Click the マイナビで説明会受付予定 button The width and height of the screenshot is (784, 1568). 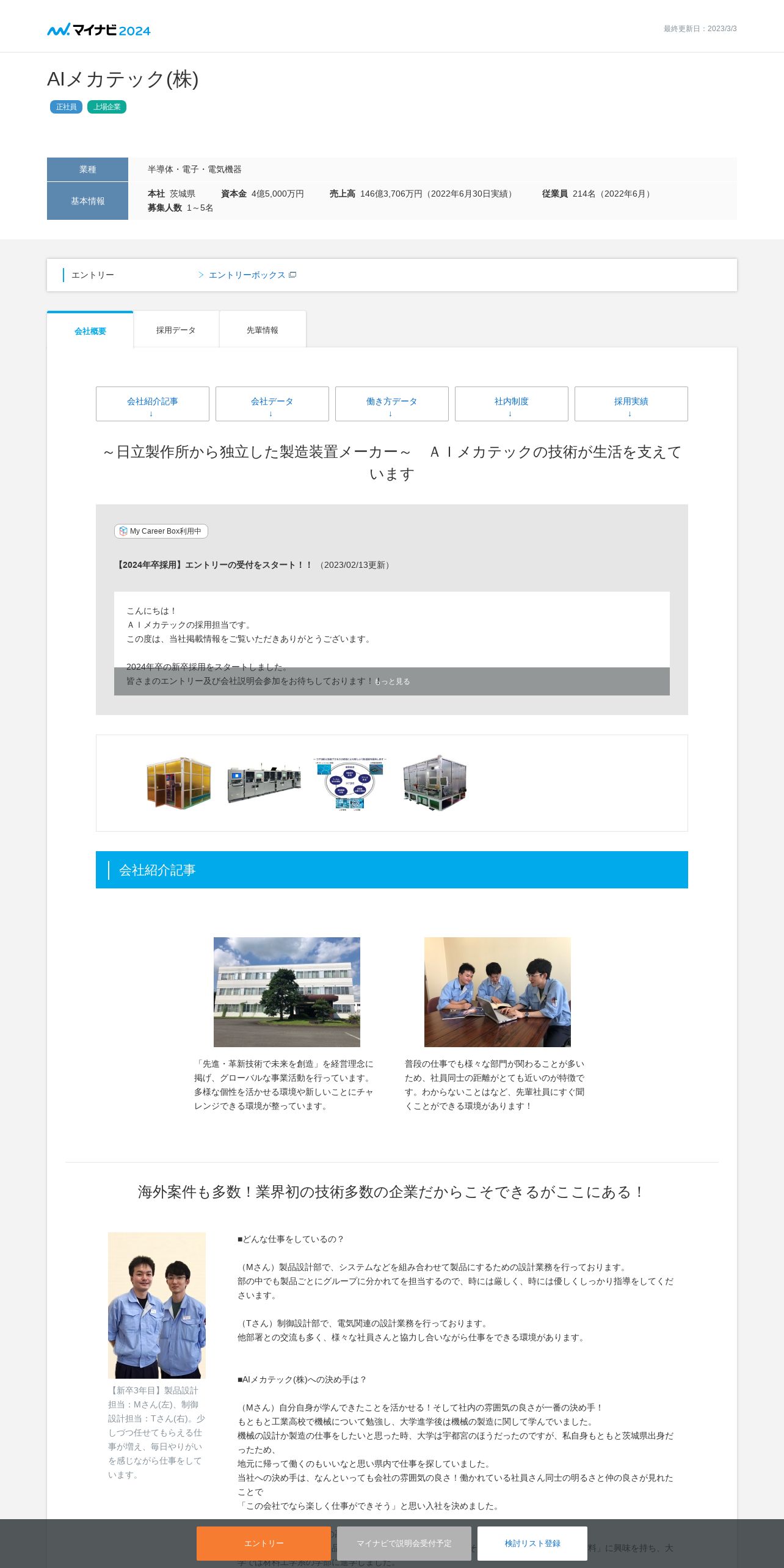point(404,1544)
